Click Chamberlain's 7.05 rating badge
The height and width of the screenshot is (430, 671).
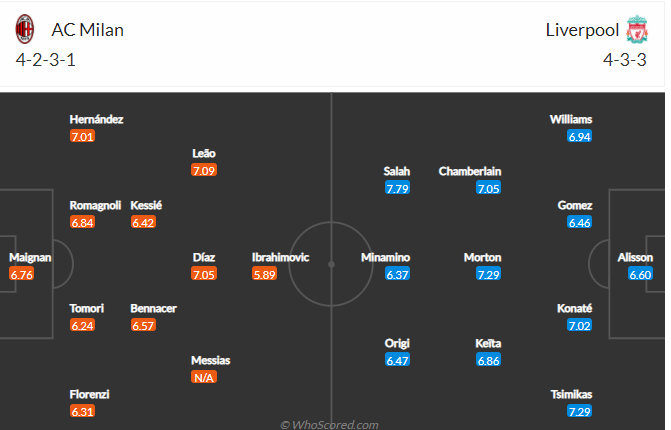click(x=488, y=188)
